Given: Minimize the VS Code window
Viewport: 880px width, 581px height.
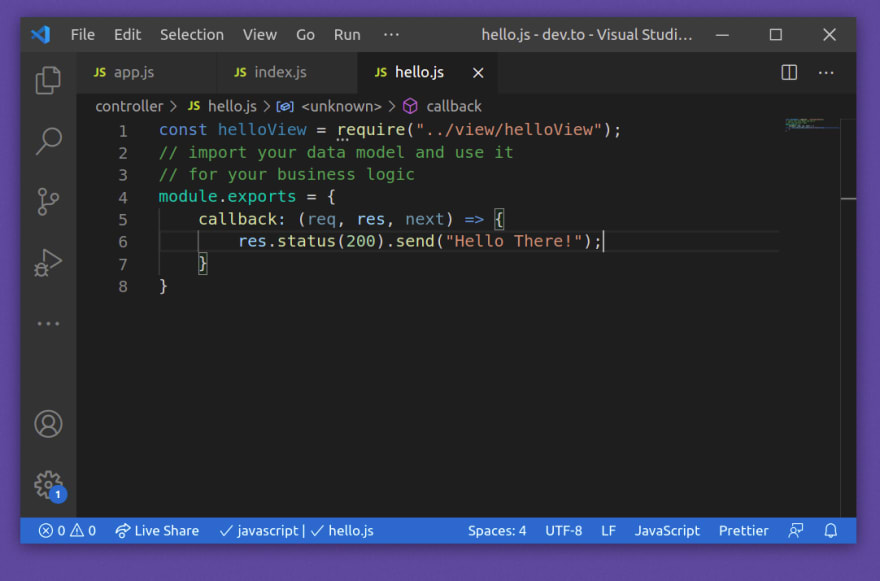Looking at the screenshot, I should (722, 35).
